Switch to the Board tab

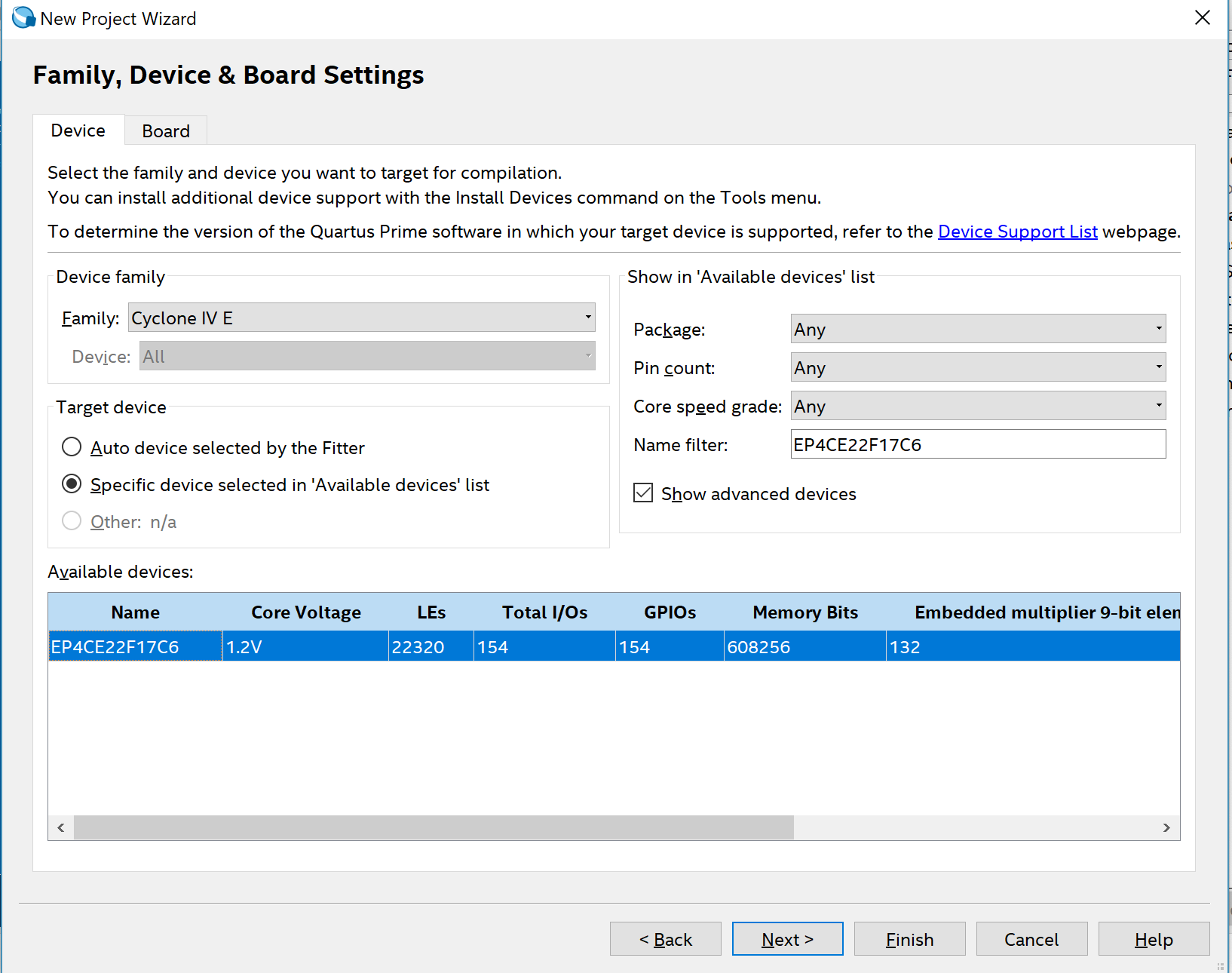(166, 130)
